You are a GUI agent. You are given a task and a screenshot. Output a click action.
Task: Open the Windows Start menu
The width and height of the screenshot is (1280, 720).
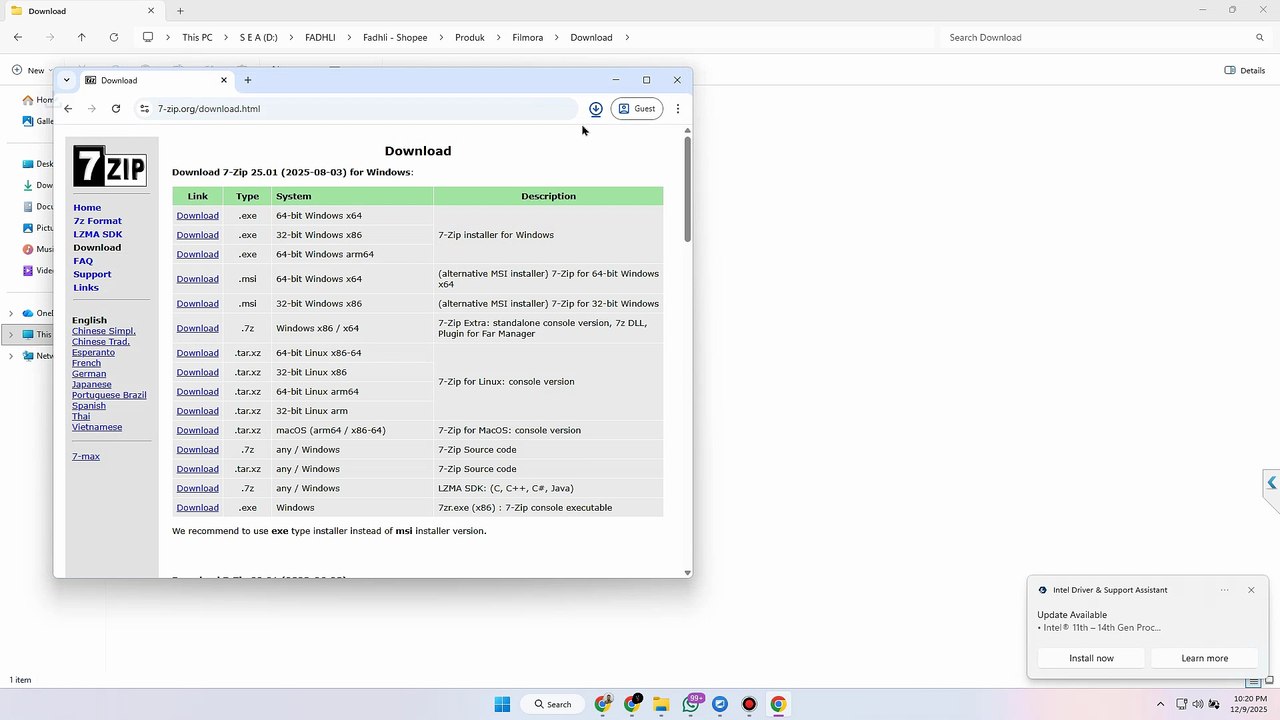[502, 704]
